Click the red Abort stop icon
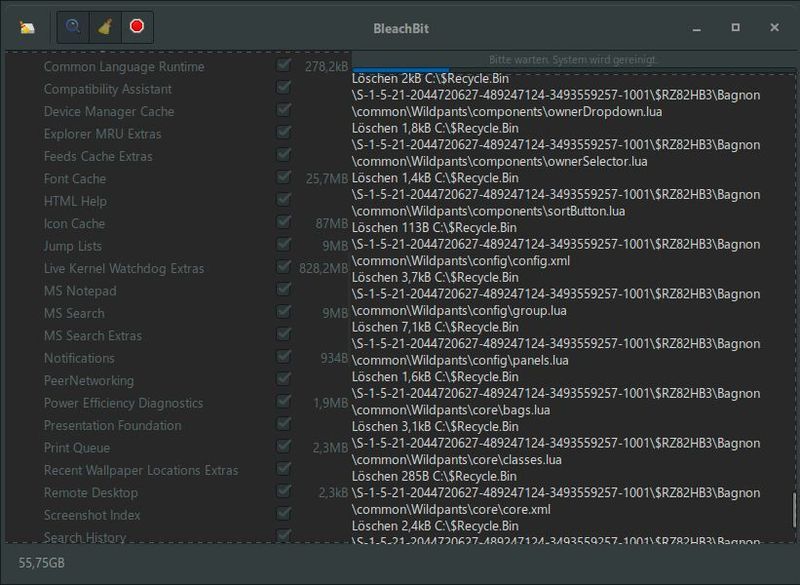 pos(137,27)
